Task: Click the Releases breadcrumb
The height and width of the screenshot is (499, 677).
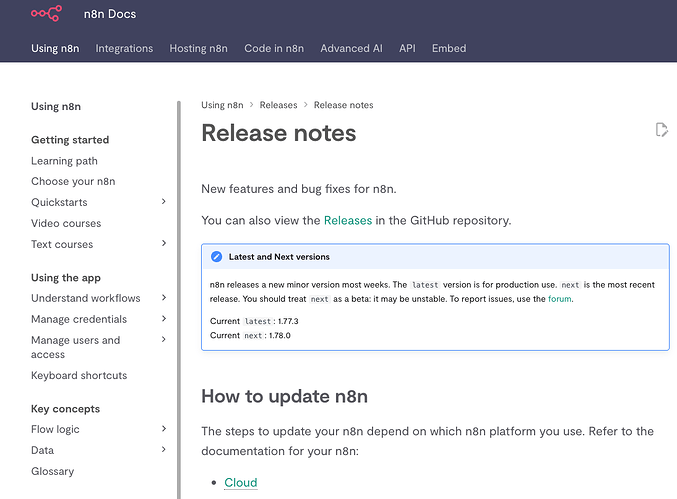Action: pyautogui.click(x=278, y=105)
